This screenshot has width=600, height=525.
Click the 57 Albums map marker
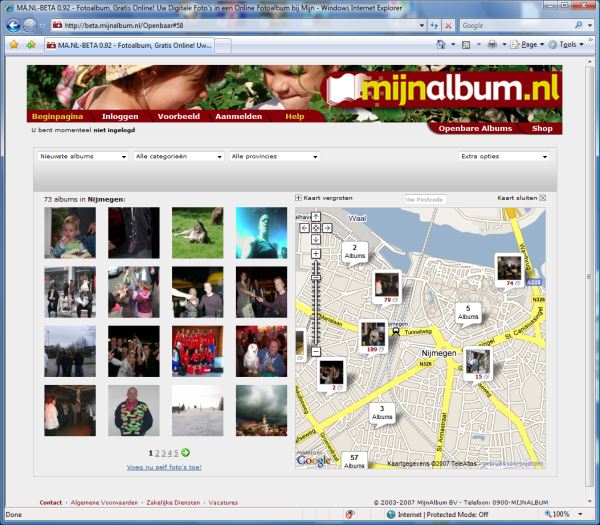click(x=354, y=461)
